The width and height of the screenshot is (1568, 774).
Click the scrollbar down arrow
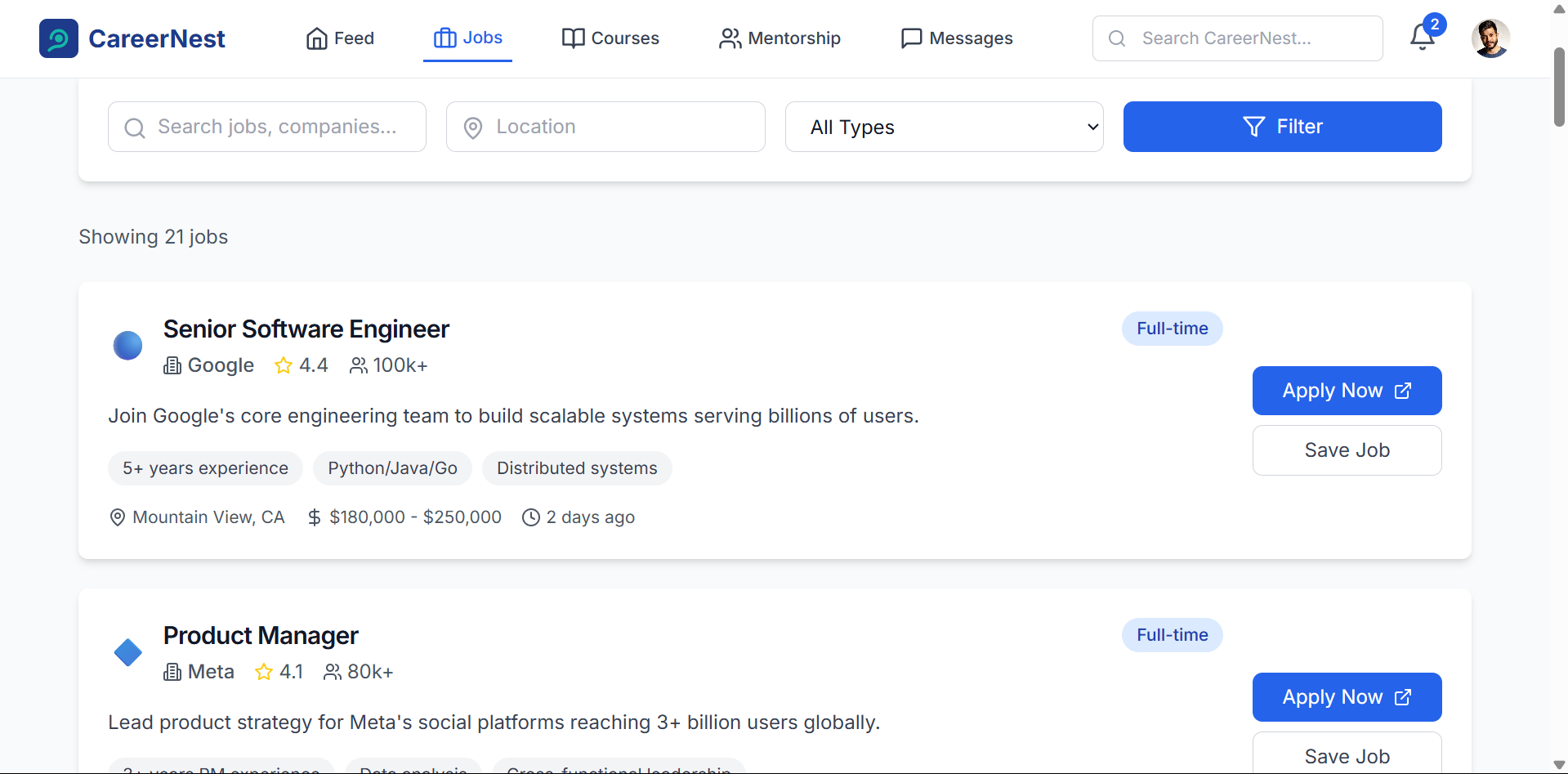(x=1559, y=765)
